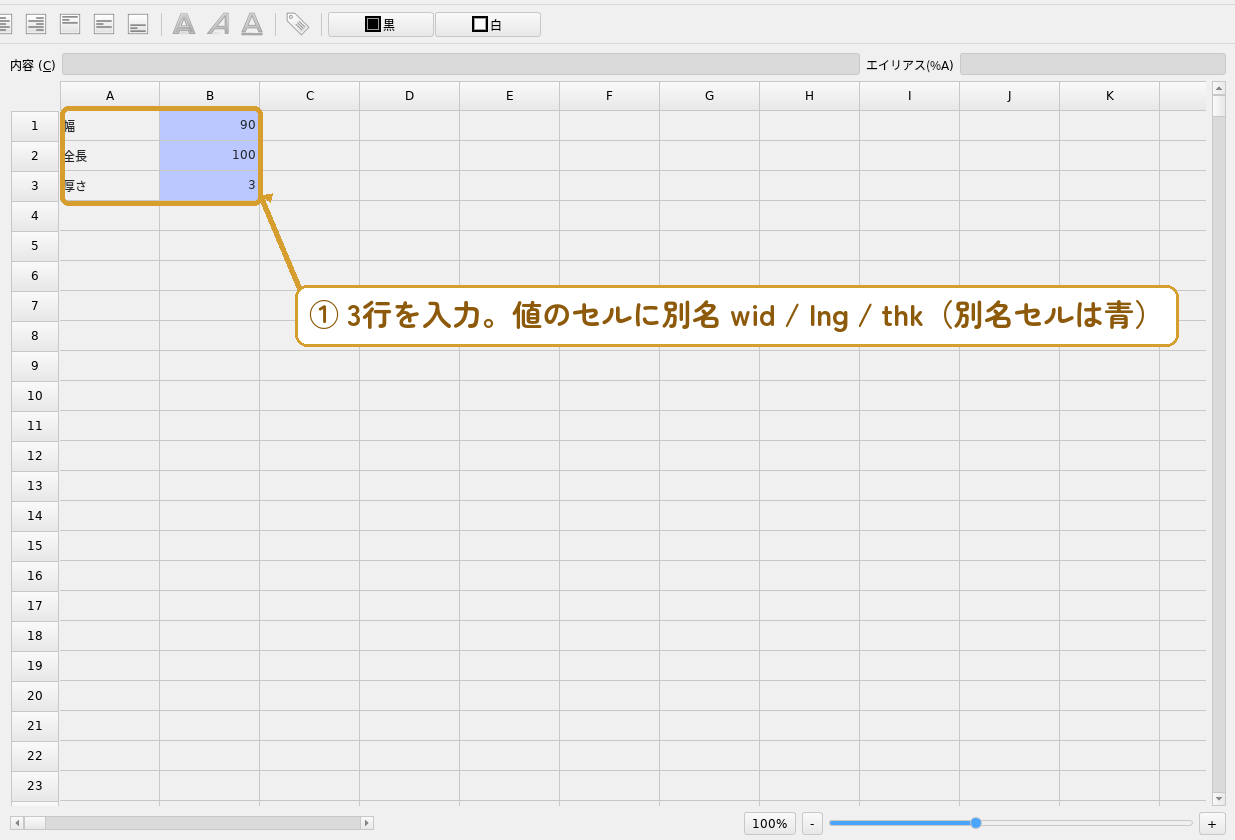
Task: Click the horizontal scrollbar thumb
Action: (x=35, y=823)
